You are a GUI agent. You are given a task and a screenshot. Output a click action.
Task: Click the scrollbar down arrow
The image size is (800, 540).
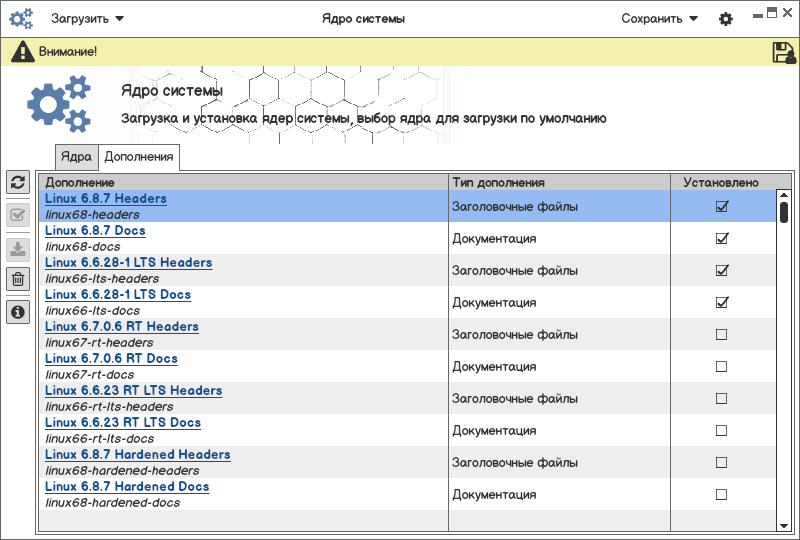[x=784, y=525]
